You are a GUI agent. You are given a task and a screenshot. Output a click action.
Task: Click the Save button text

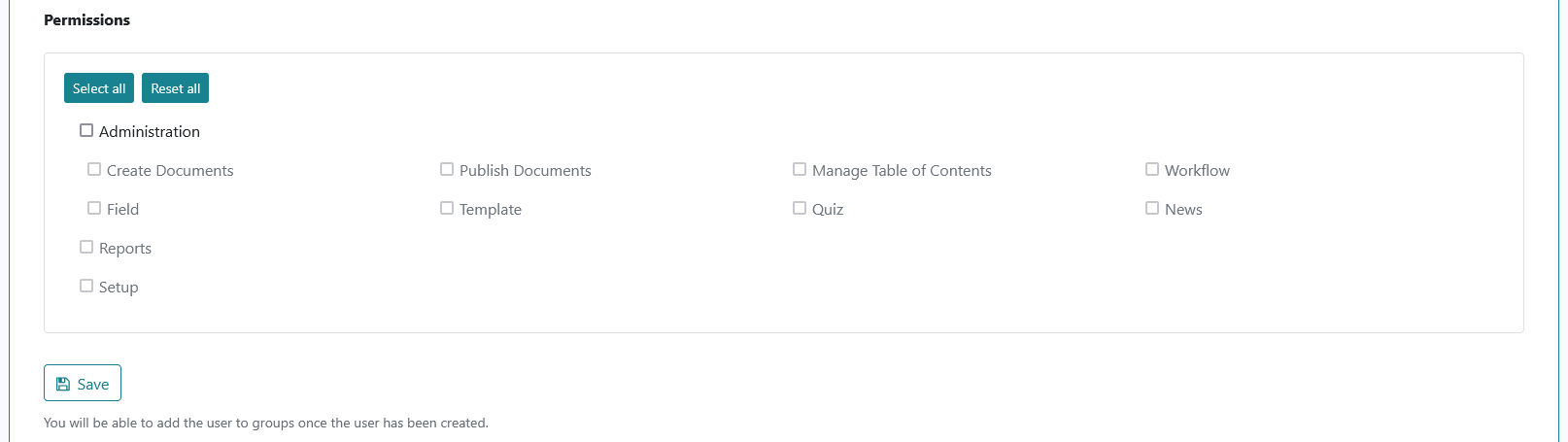[x=93, y=385]
